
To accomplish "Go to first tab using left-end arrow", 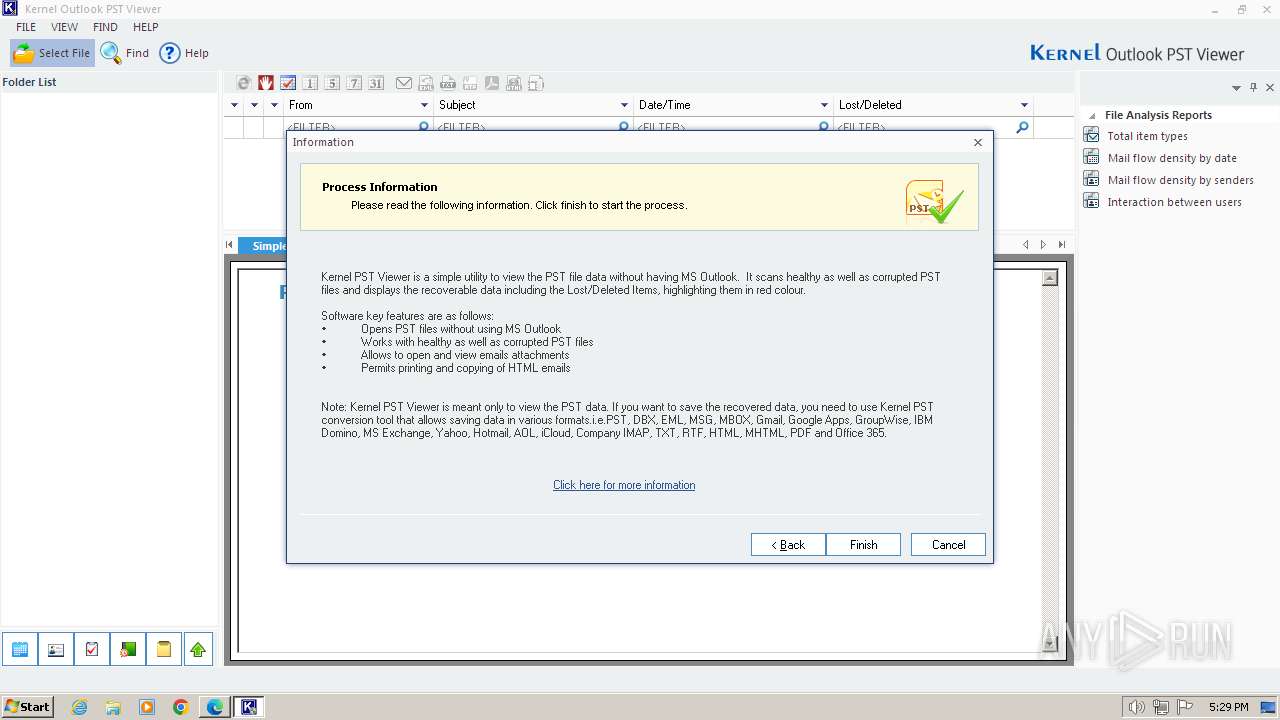I will tap(229, 245).
